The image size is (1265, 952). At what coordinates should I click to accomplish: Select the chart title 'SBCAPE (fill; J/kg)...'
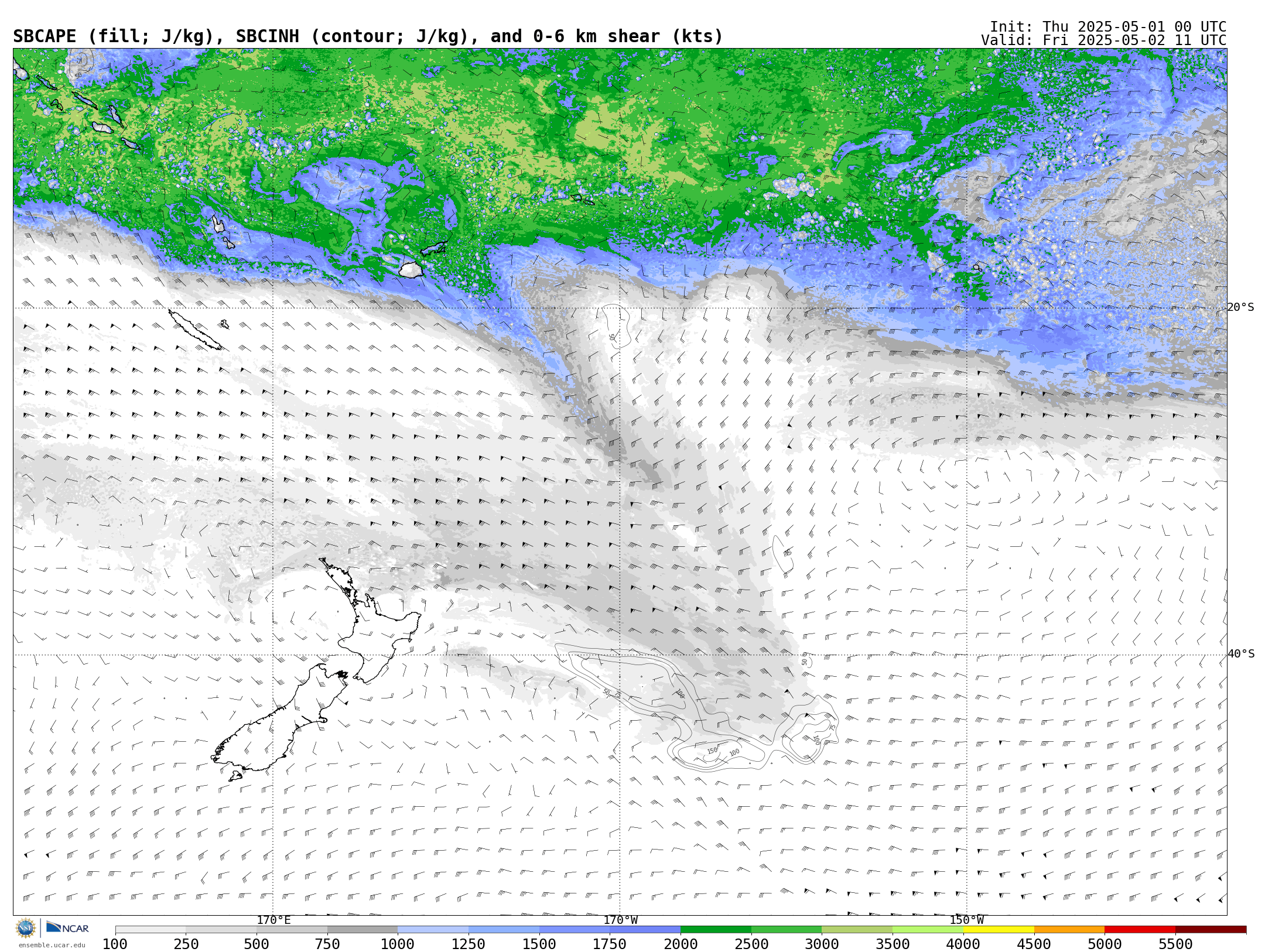pos(368,36)
